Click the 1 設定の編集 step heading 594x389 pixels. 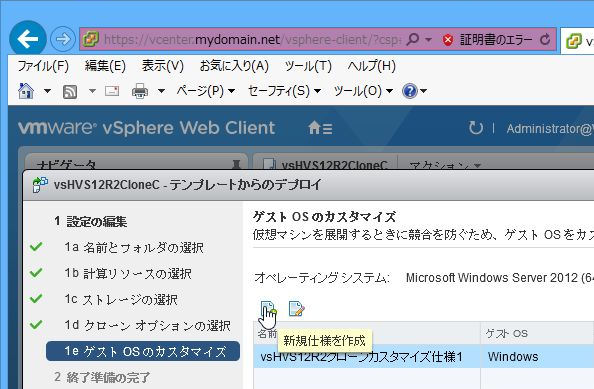(x=90, y=221)
